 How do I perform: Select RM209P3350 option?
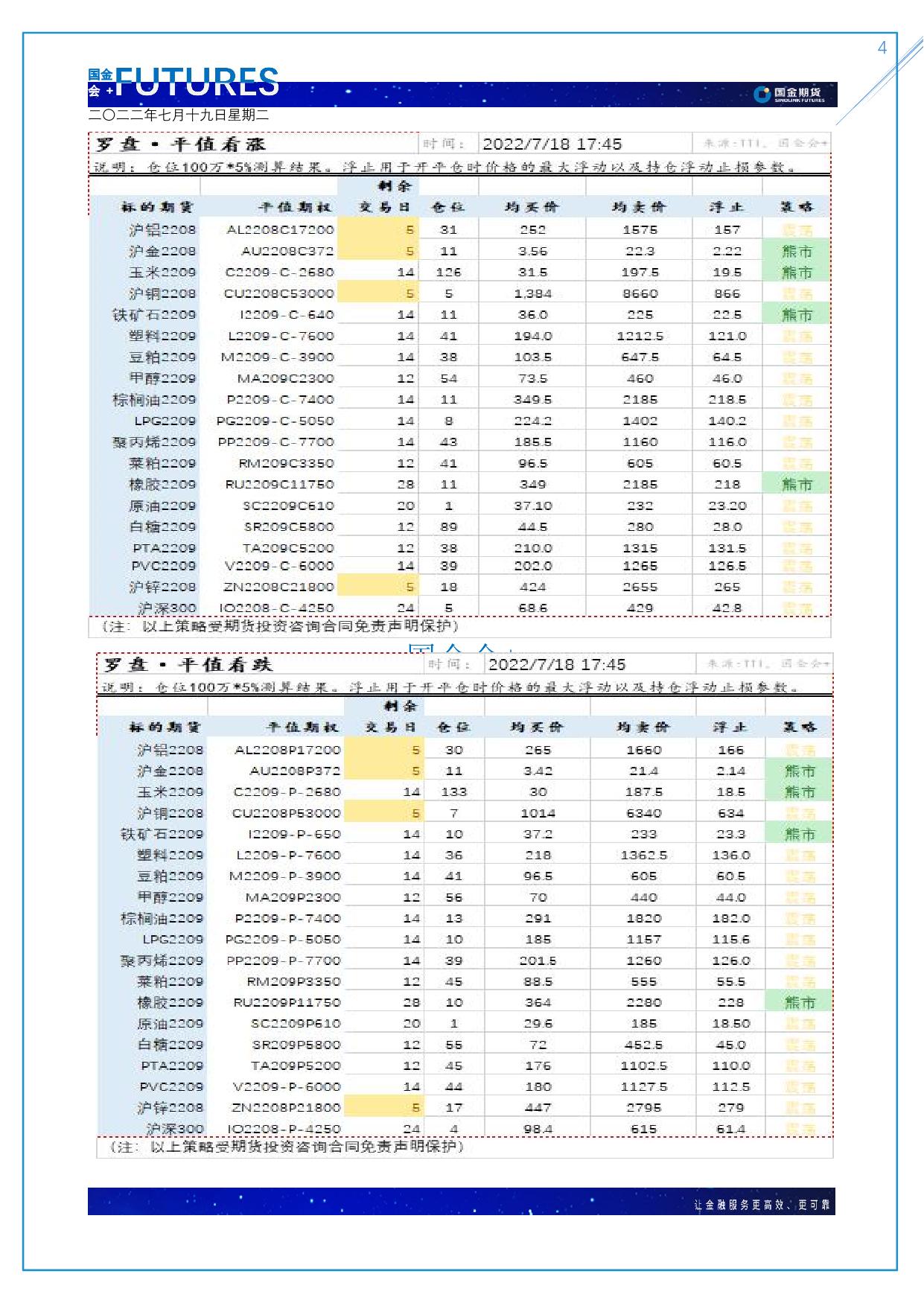click(x=293, y=981)
